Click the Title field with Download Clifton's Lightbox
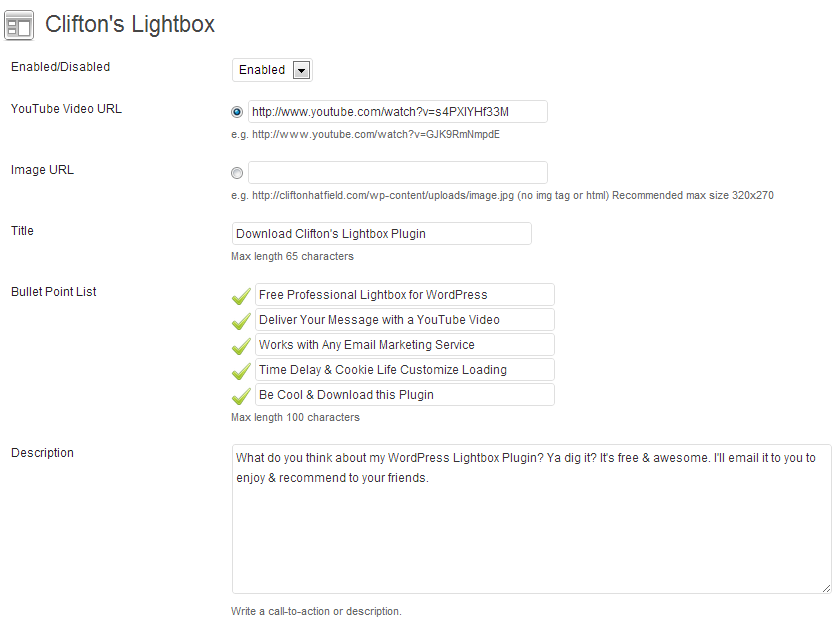The height and width of the screenshot is (624, 836). point(382,234)
